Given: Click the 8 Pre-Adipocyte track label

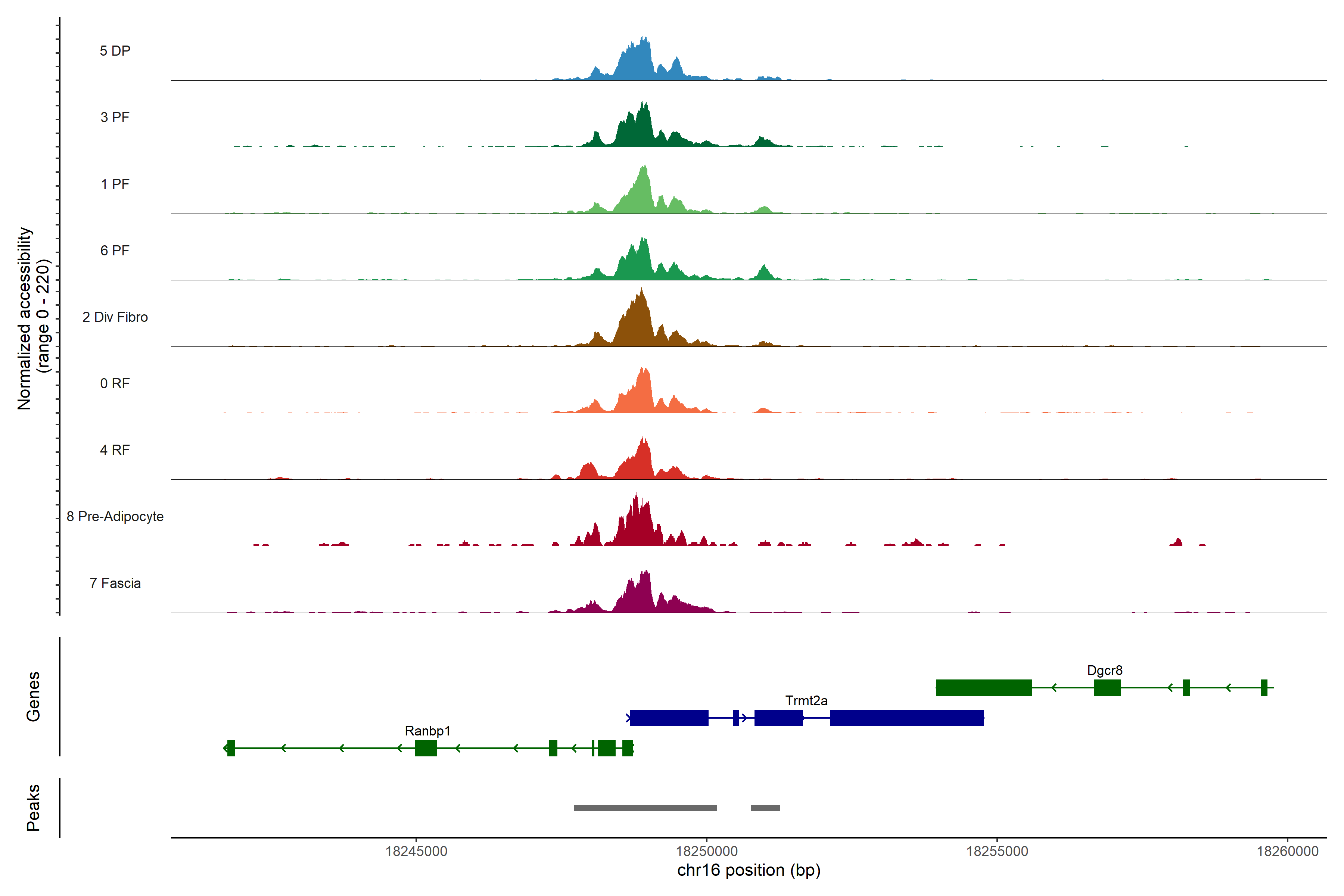Looking at the screenshot, I should [115, 517].
